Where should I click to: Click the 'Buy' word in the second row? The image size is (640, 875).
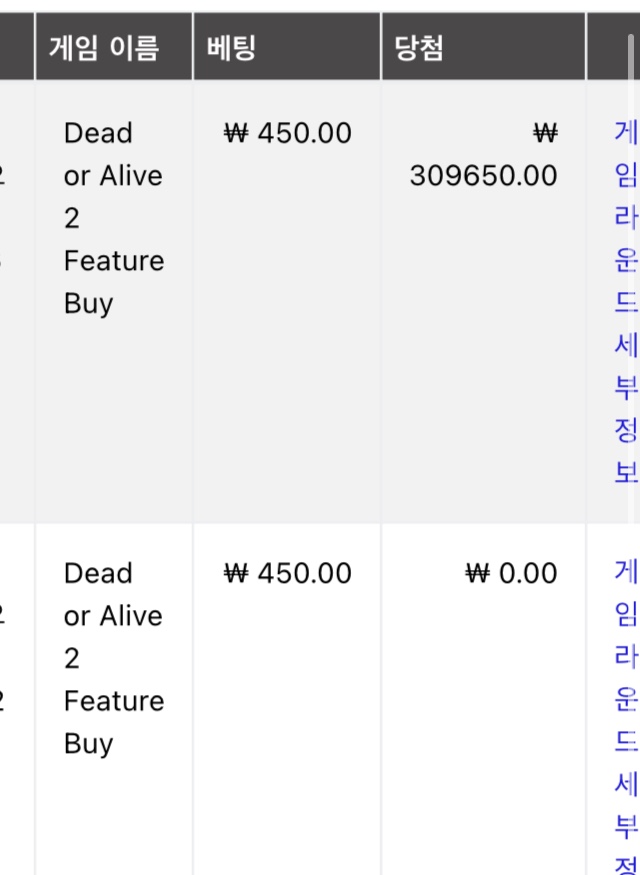[x=88, y=744]
